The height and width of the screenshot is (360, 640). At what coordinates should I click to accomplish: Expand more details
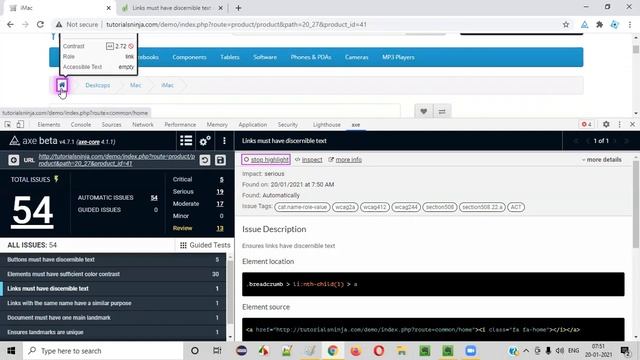tap(602, 160)
